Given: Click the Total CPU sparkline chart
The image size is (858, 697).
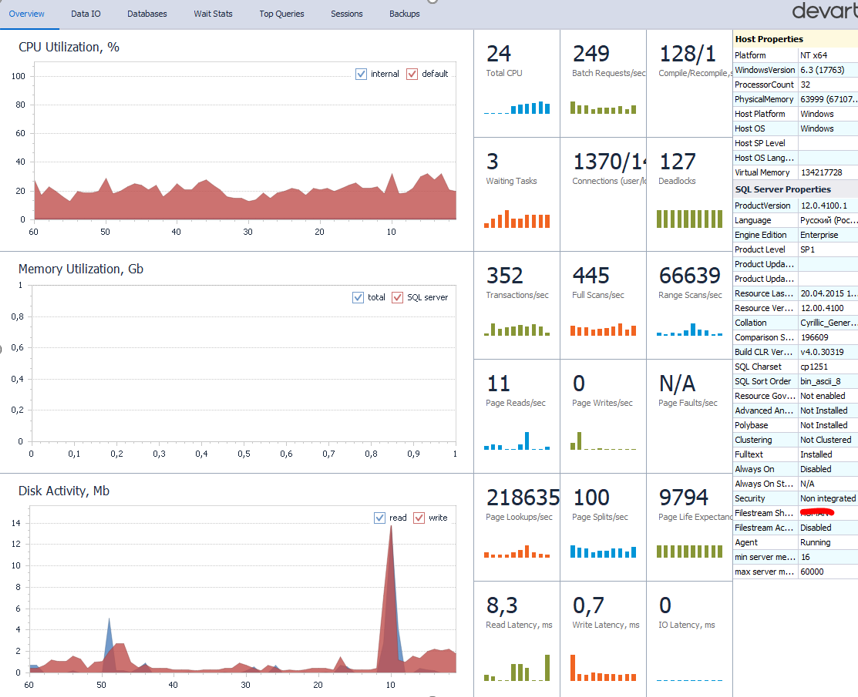Looking at the screenshot, I should pos(517,107).
